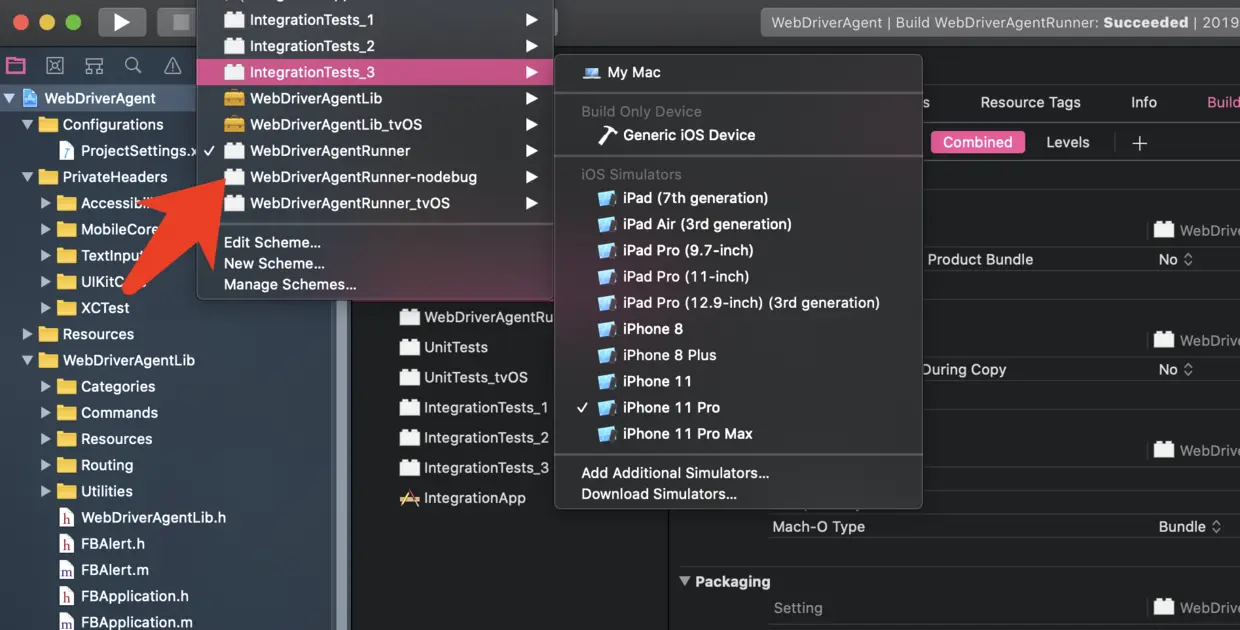The height and width of the screenshot is (630, 1240).
Task: Choose Generic iOS Device as destination
Action: (x=689, y=135)
